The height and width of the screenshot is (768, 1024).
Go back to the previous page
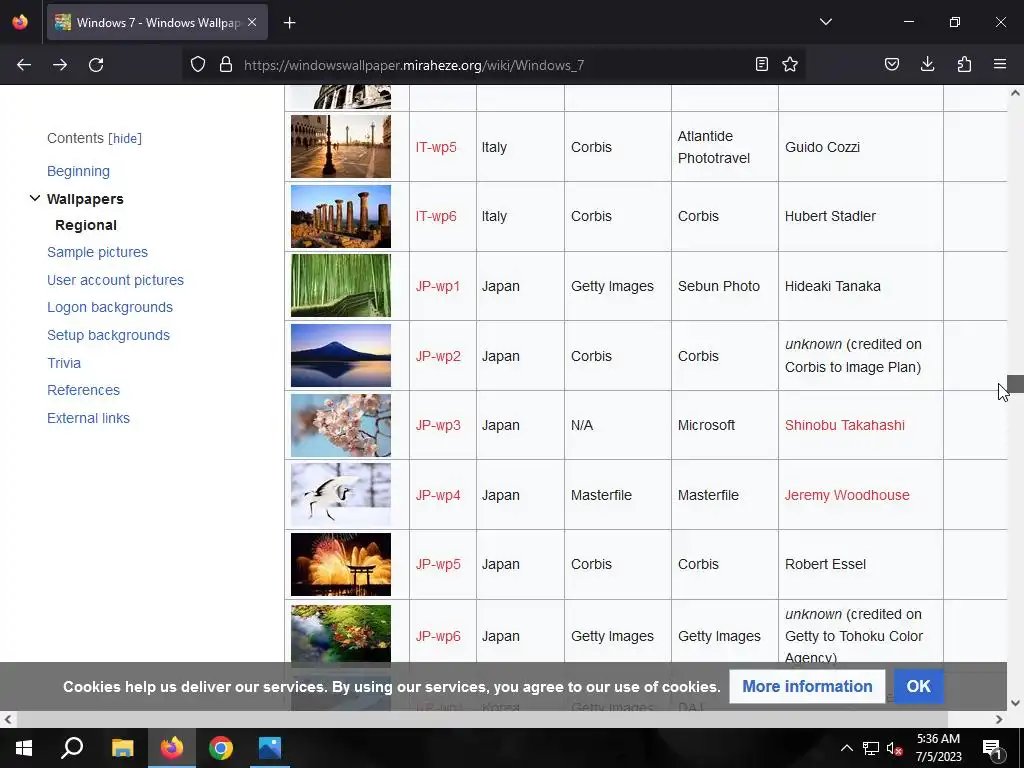point(24,65)
